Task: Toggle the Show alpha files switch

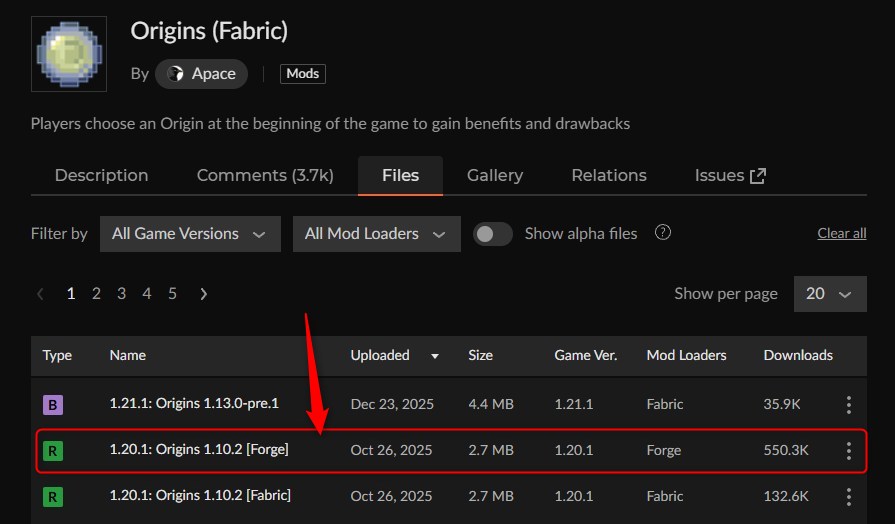Action: 492,233
